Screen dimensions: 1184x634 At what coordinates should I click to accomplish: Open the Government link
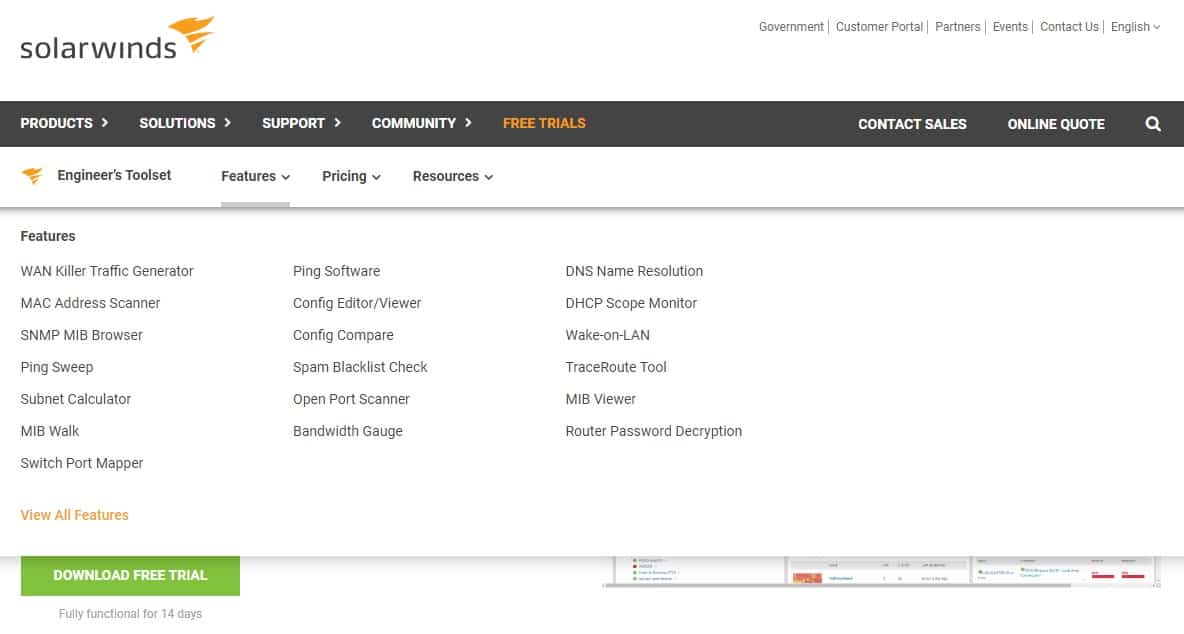pos(791,26)
